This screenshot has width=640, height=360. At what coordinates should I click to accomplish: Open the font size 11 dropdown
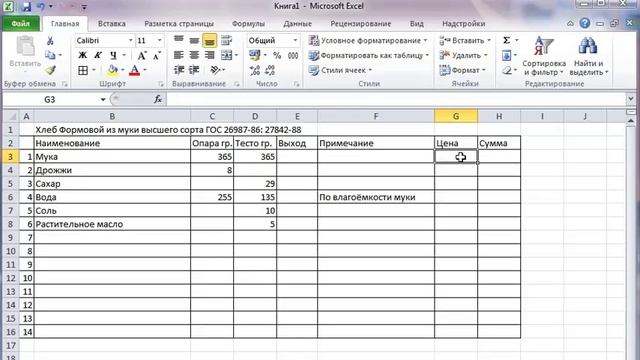(160, 40)
